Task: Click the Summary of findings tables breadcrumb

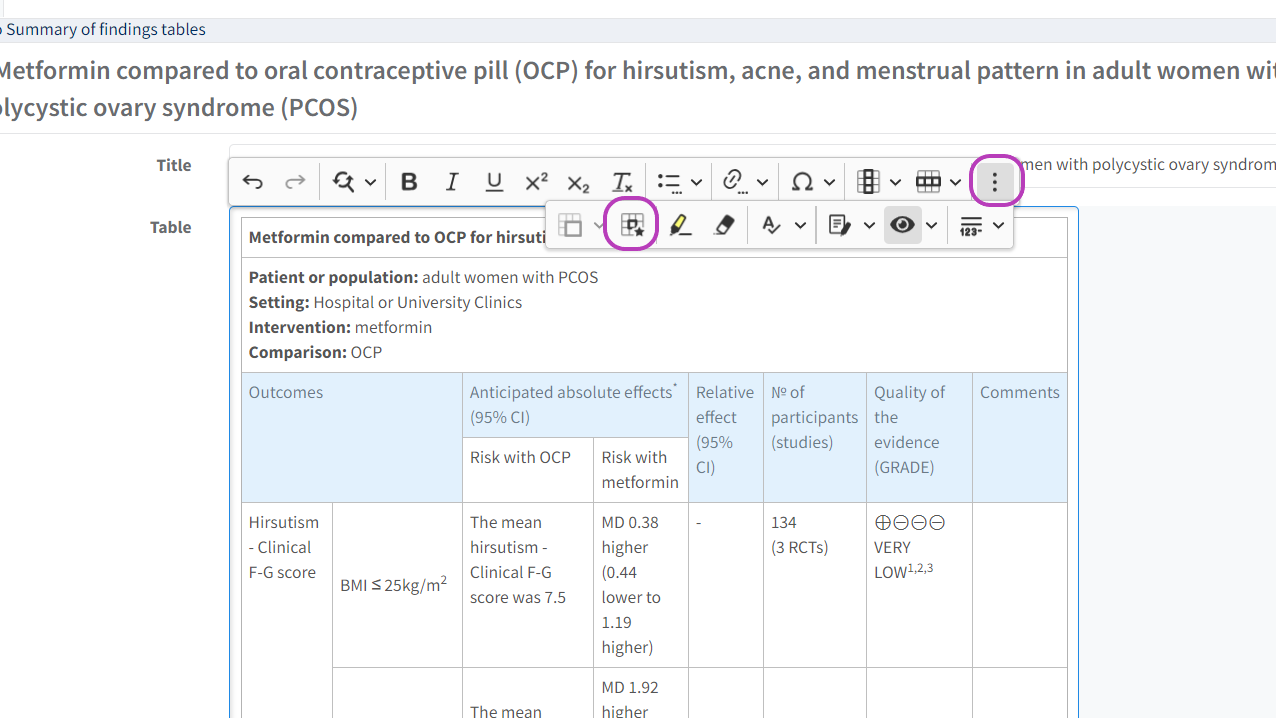Action: tap(105, 29)
